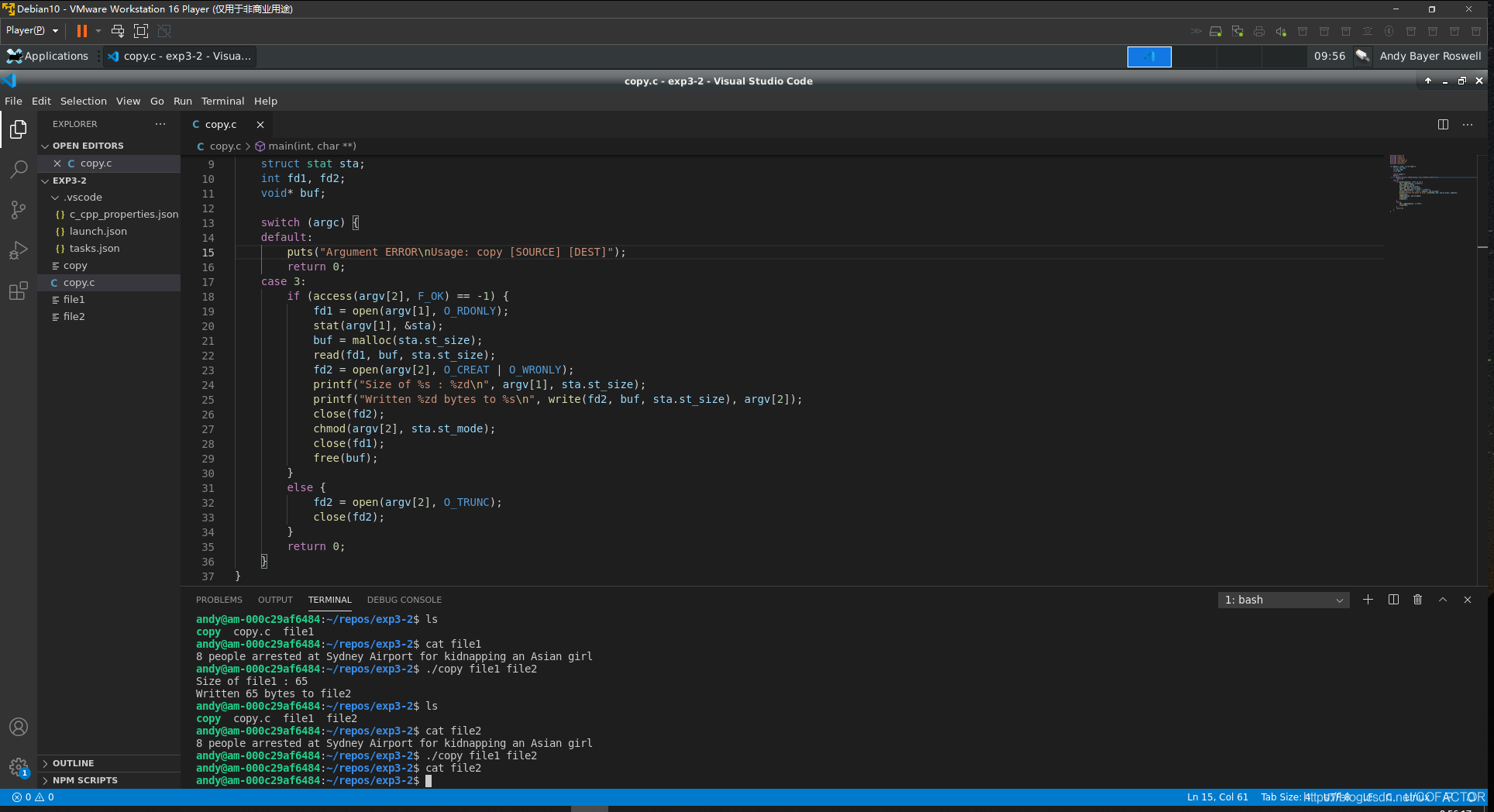Click VMware sound card device icon
Viewport: 1494px width, 812px height.
pos(1281,32)
